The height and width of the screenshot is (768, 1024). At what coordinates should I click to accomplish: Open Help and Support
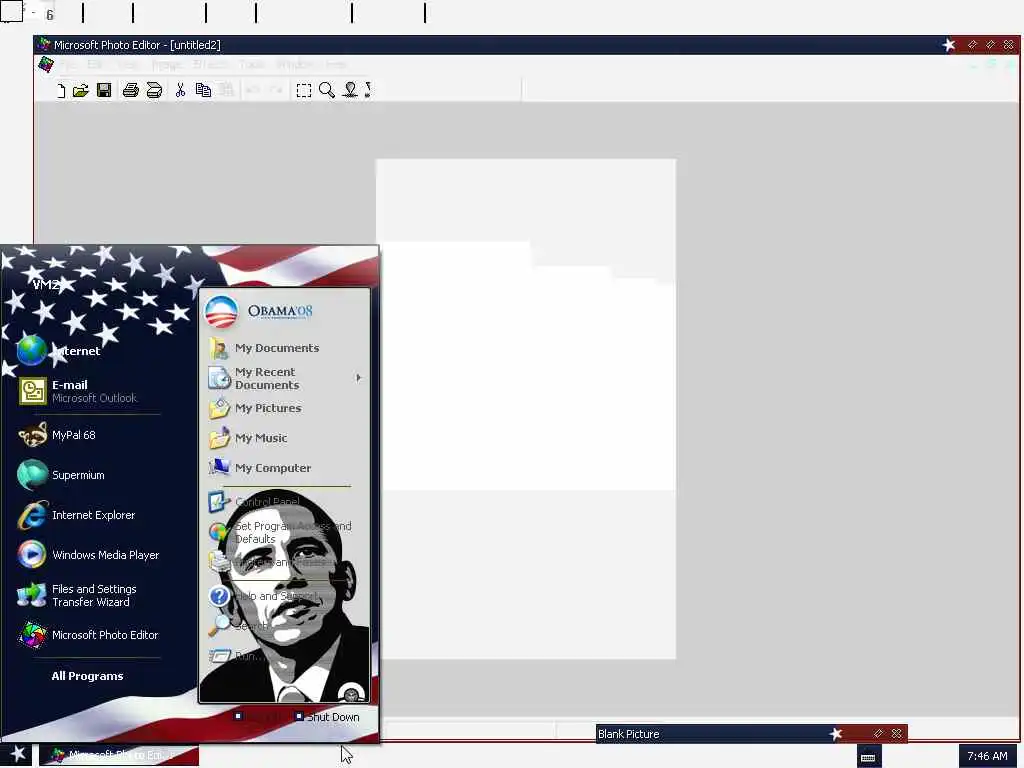coord(263,596)
